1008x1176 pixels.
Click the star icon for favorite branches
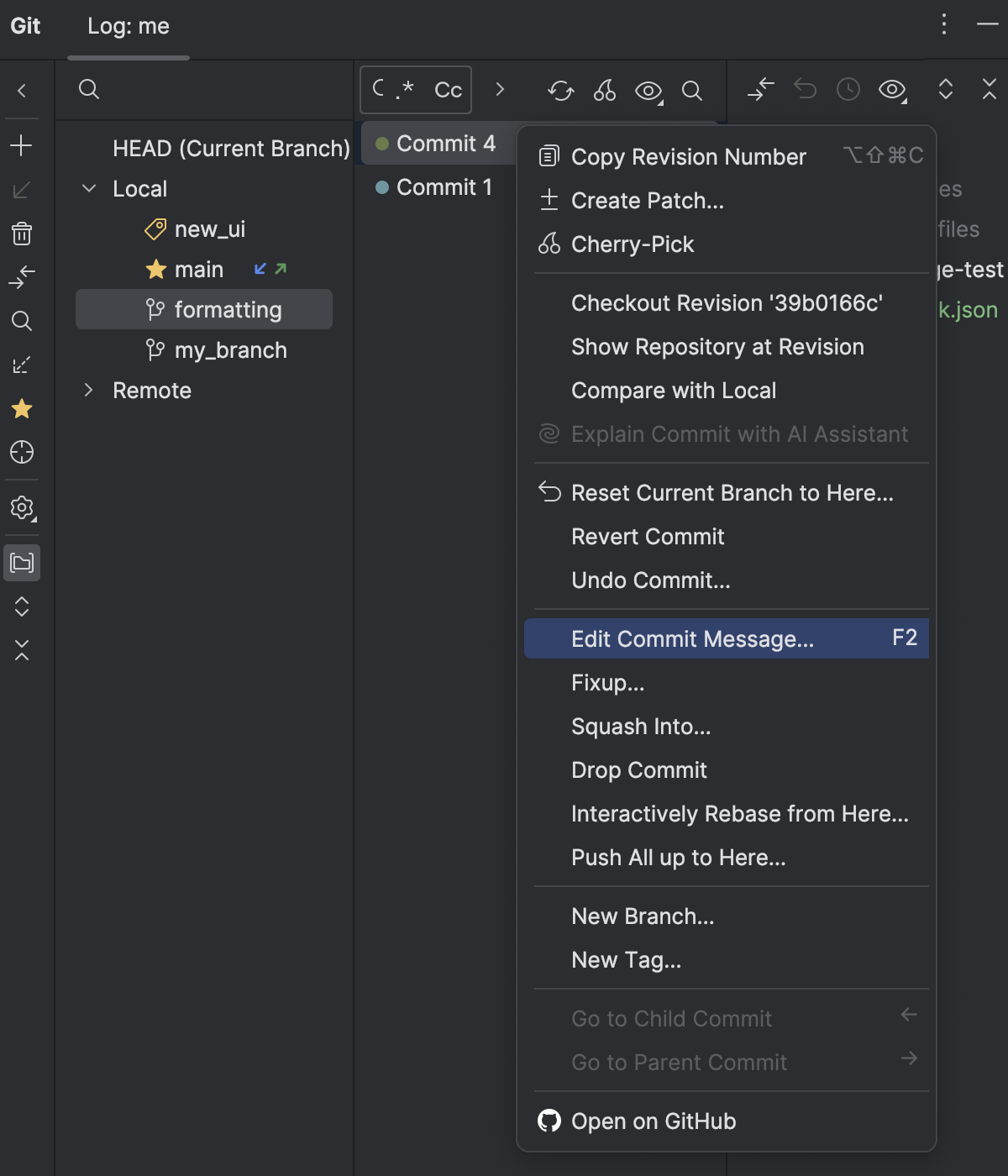22,409
